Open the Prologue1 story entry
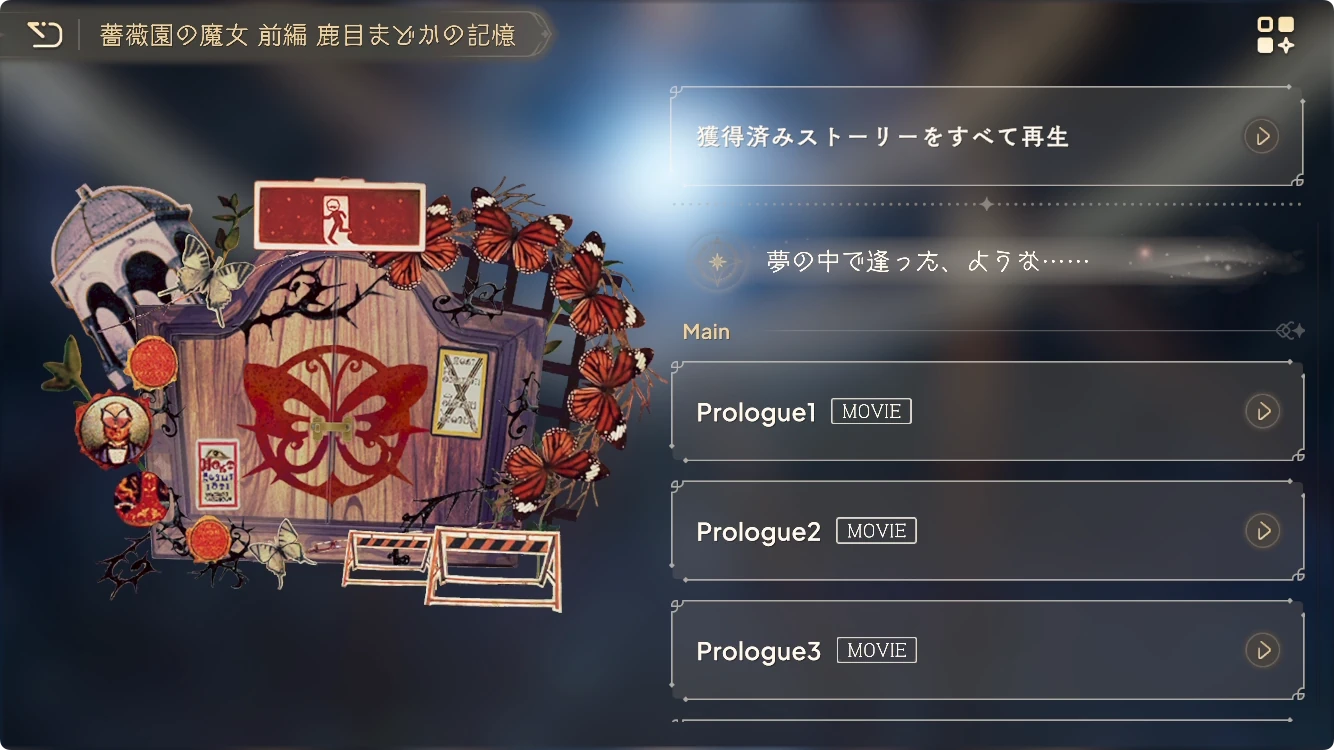 [987, 411]
